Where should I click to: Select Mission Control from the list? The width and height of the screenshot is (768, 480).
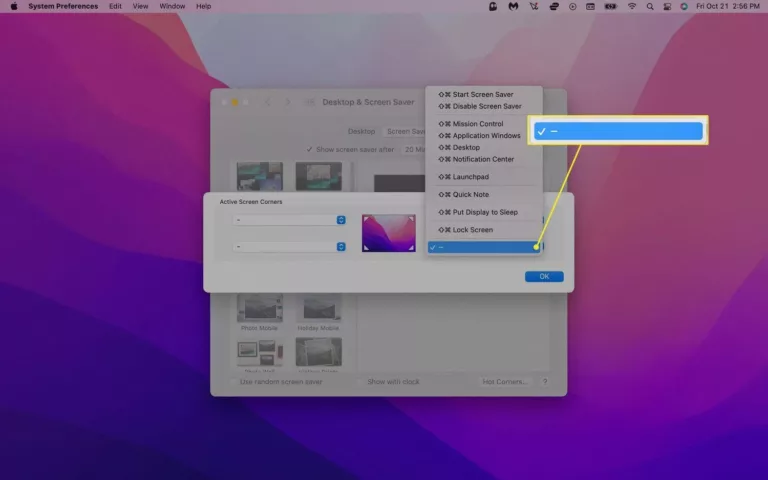[x=484, y=124]
